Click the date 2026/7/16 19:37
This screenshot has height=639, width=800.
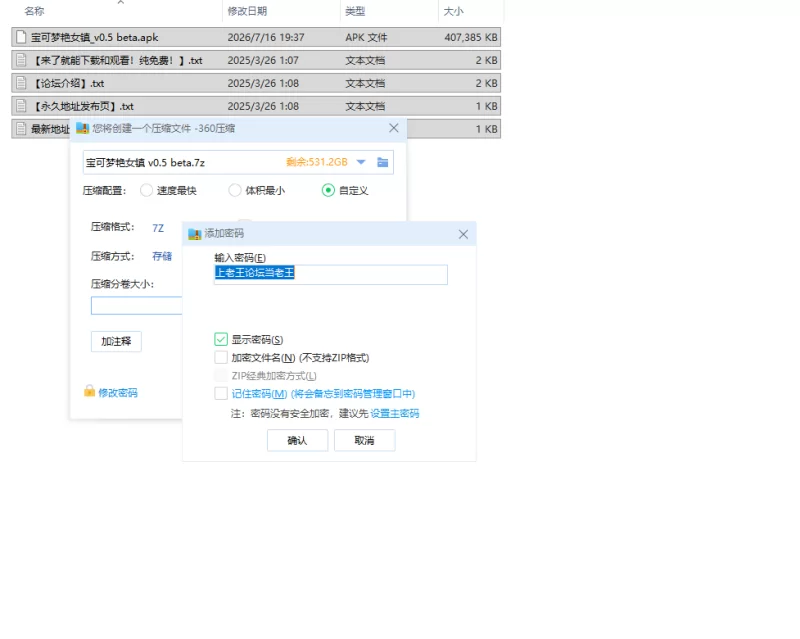tap(266, 37)
